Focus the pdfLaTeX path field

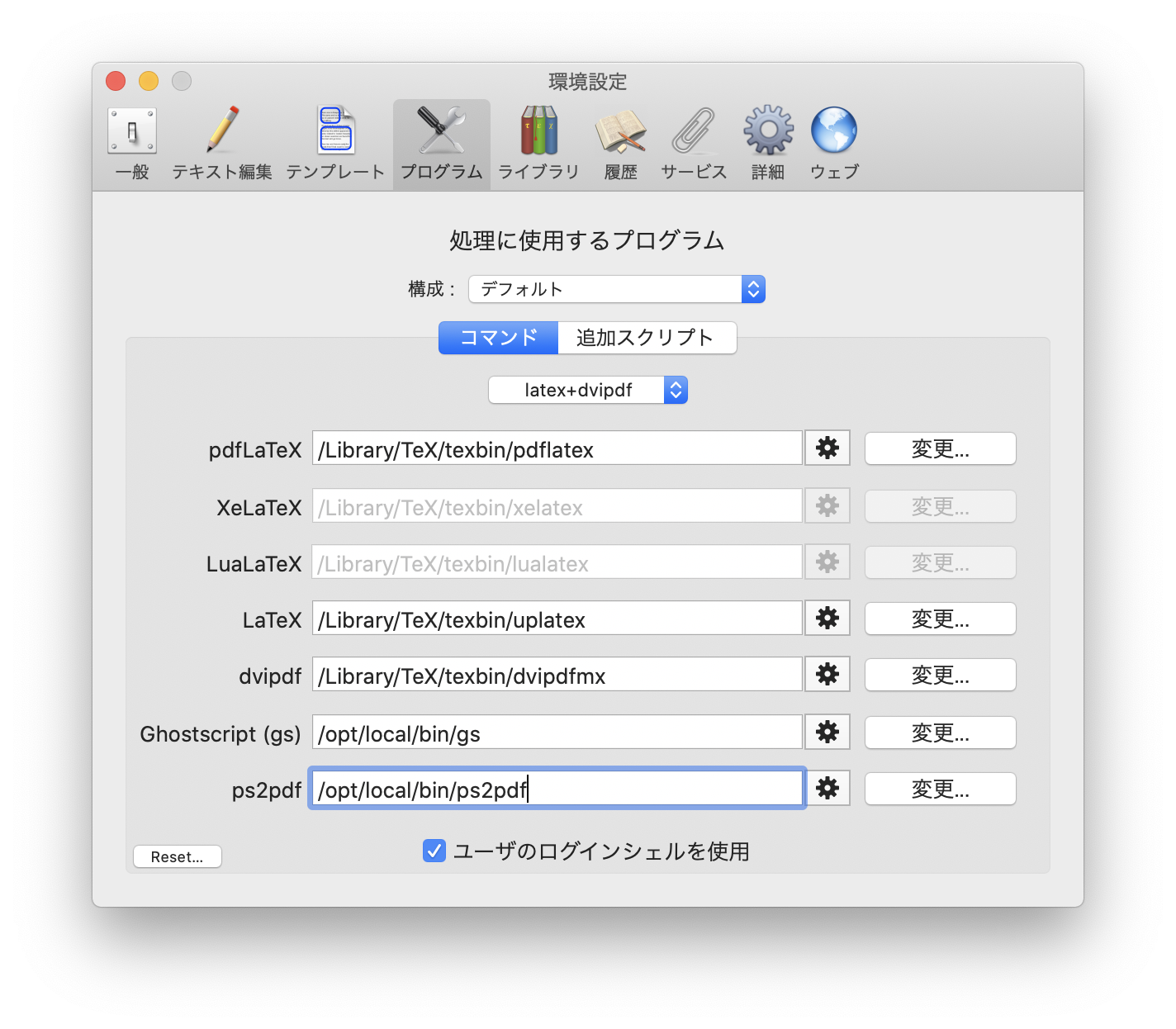557,448
